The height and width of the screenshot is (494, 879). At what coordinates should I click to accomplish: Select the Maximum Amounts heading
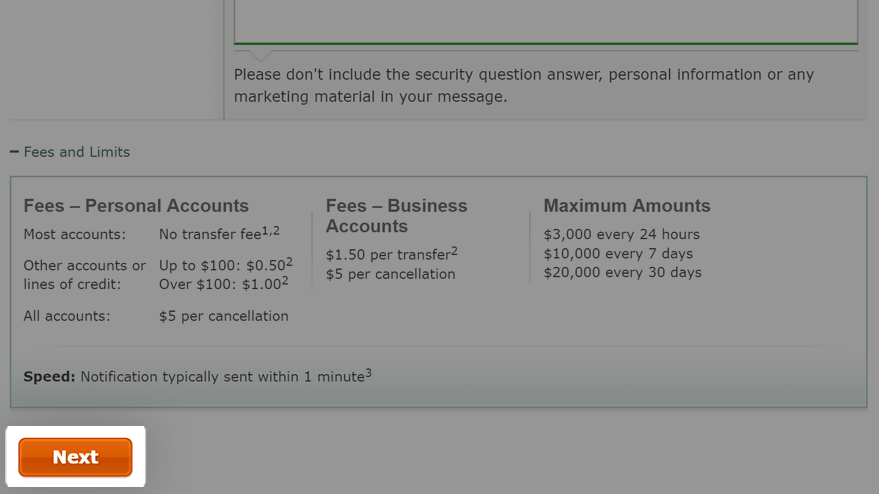tap(627, 206)
